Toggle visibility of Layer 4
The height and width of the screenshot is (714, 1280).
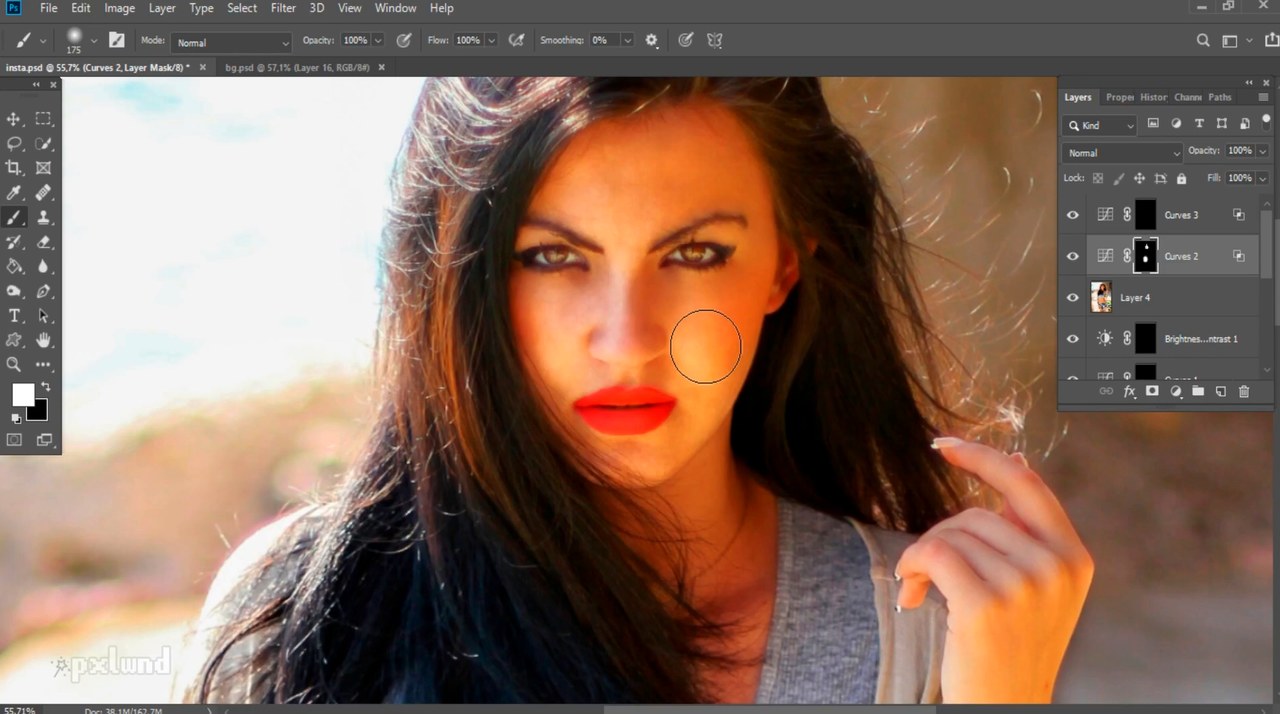click(x=1073, y=298)
